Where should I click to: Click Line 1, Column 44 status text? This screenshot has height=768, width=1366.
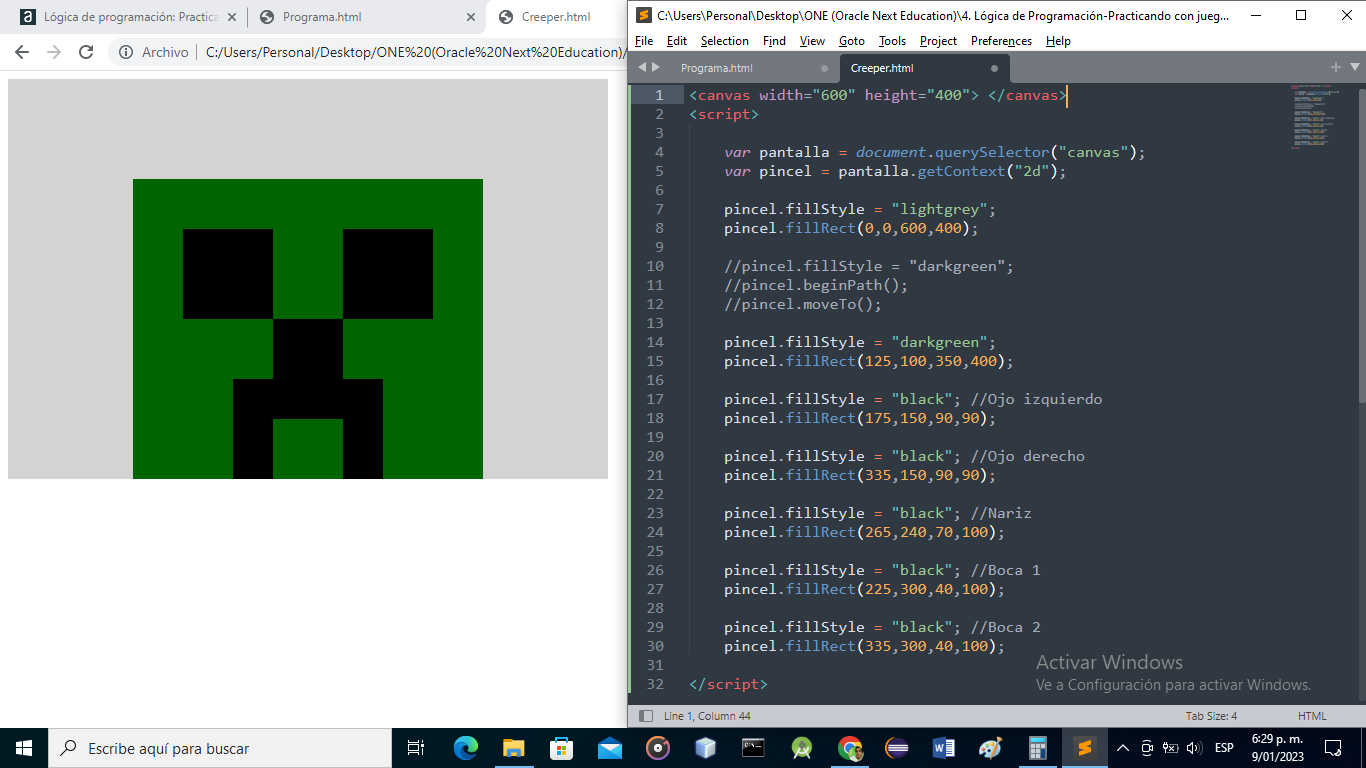point(707,716)
